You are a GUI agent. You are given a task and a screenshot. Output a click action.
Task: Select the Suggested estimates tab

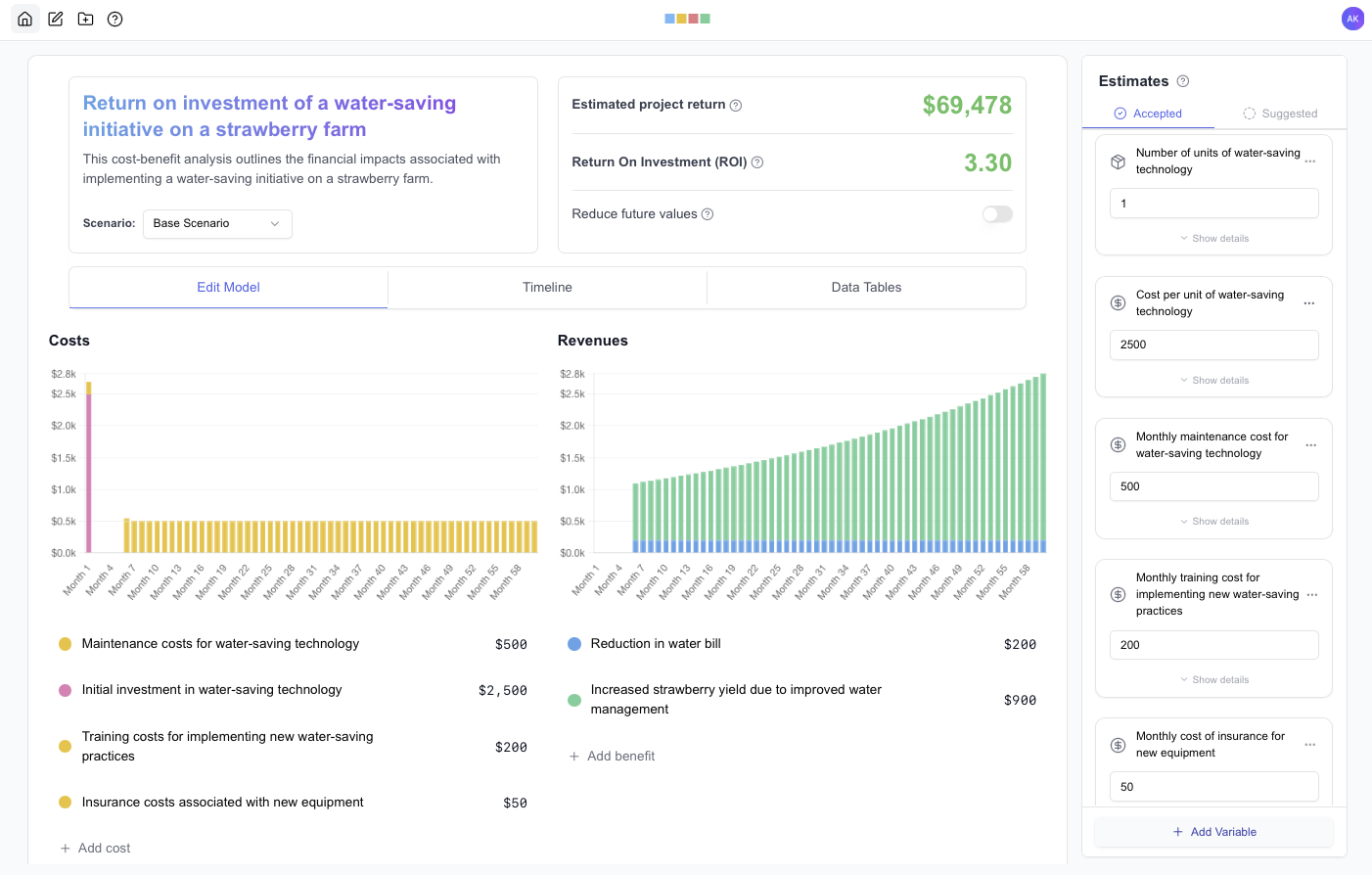click(x=1280, y=114)
